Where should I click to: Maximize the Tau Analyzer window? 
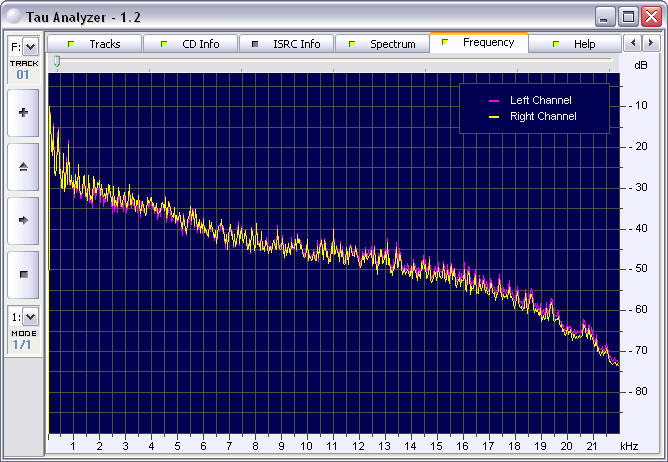click(628, 16)
